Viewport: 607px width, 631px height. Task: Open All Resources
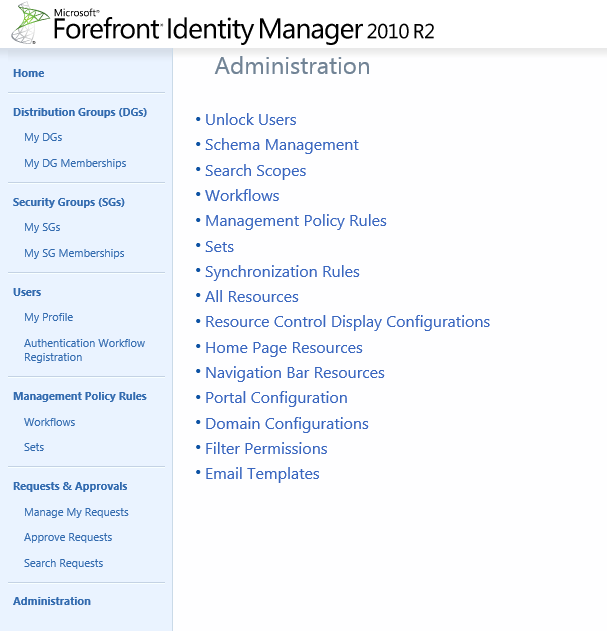[252, 297]
